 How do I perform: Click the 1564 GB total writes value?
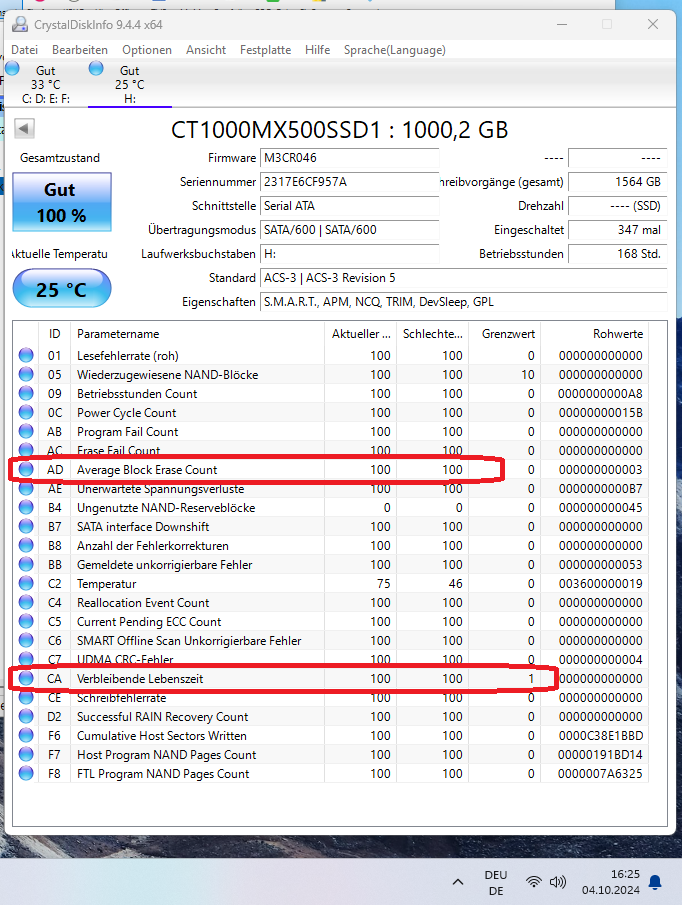click(x=617, y=182)
